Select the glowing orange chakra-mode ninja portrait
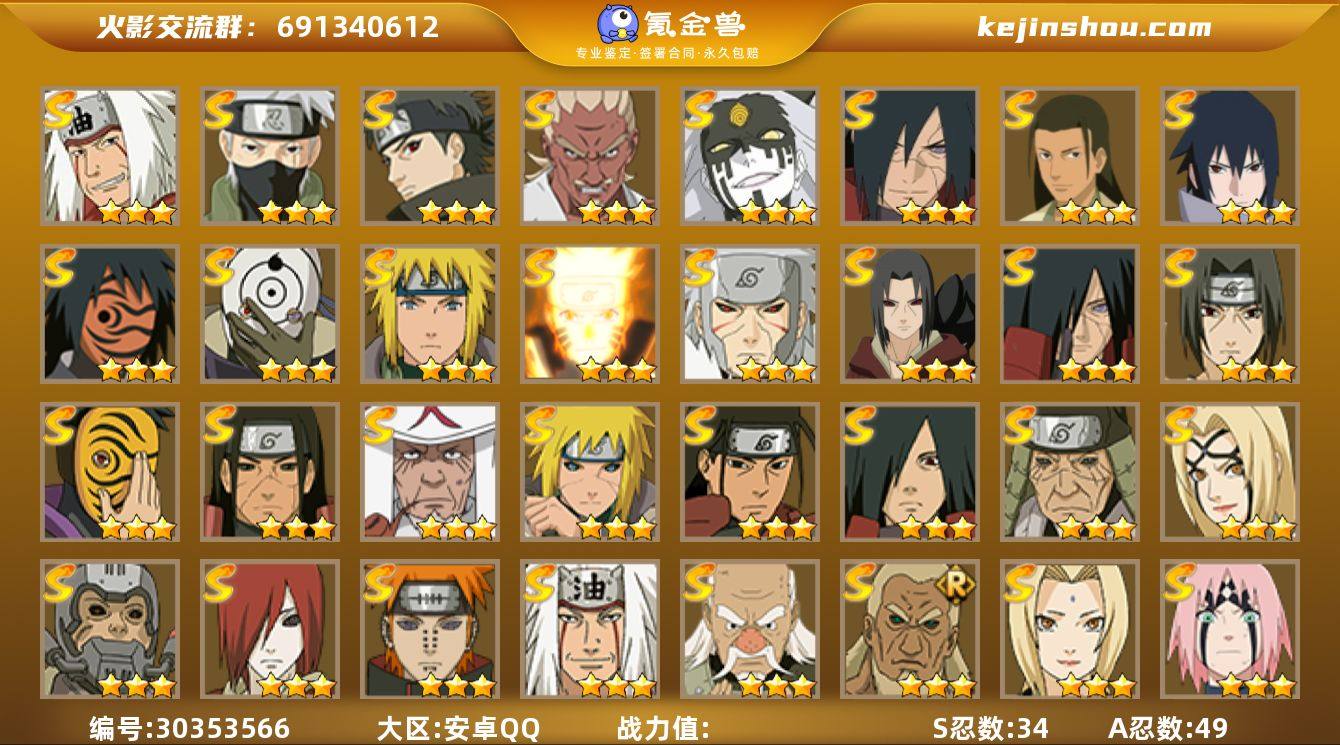 click(x=590, y=314)
